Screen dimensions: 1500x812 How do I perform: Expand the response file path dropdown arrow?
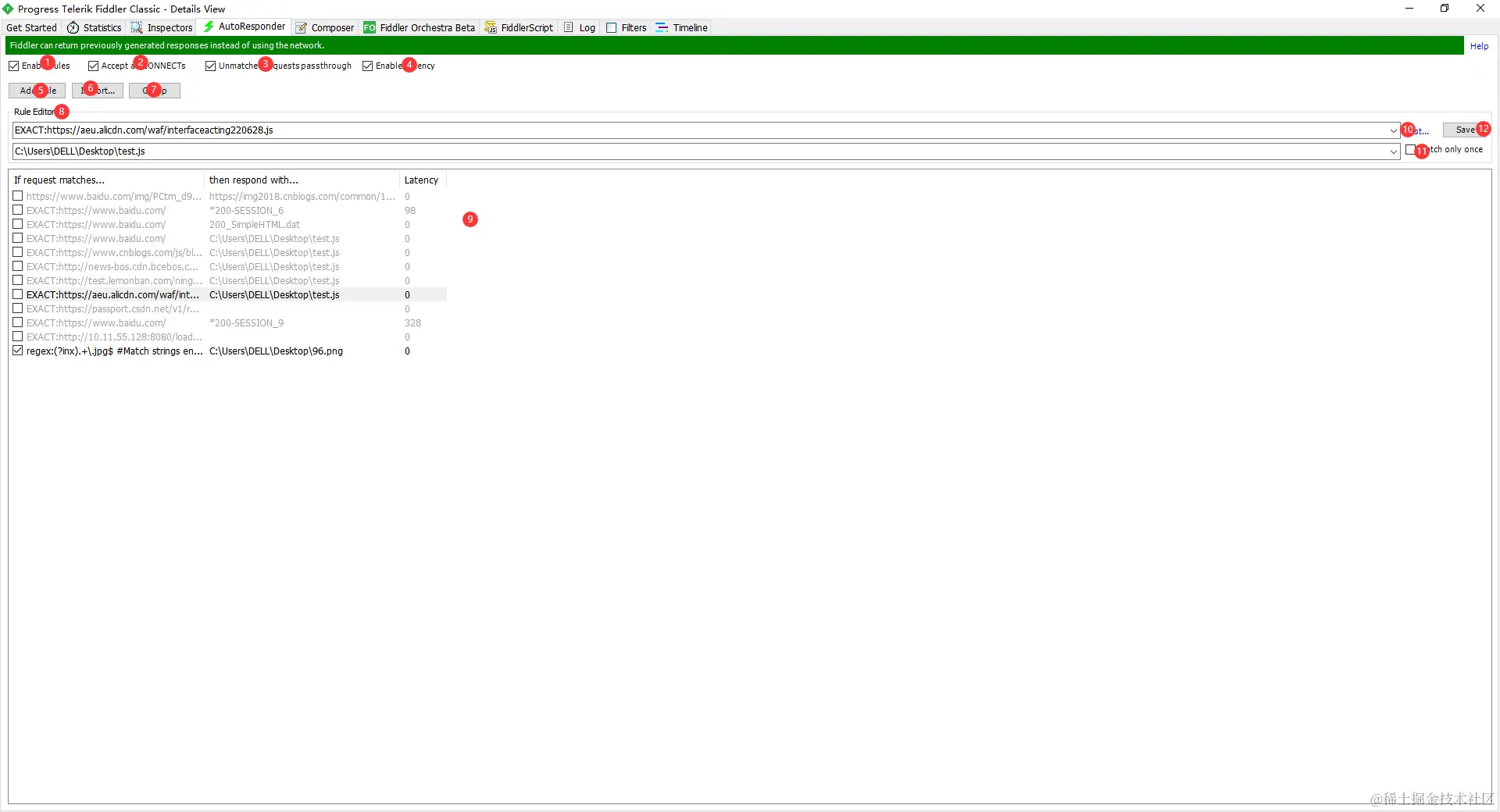coord(1393,151)
